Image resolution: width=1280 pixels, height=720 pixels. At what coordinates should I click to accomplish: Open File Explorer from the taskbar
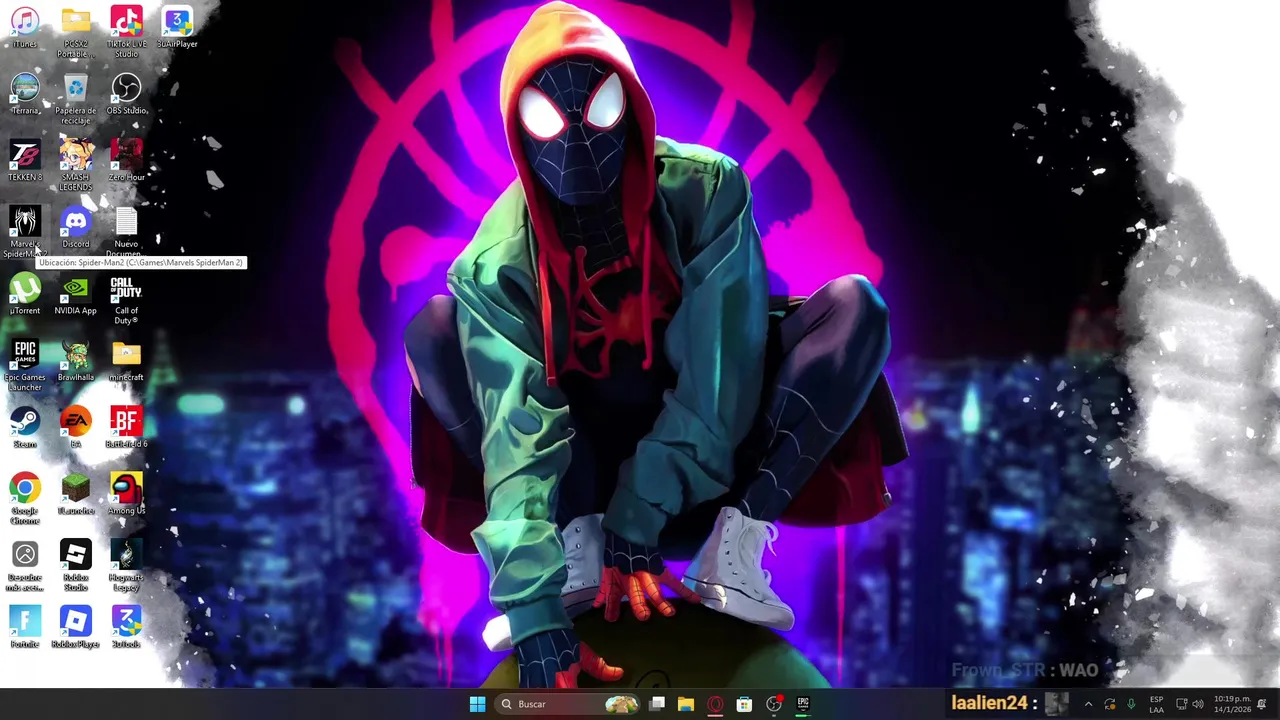pyautogui.click(x=686, y=704)
